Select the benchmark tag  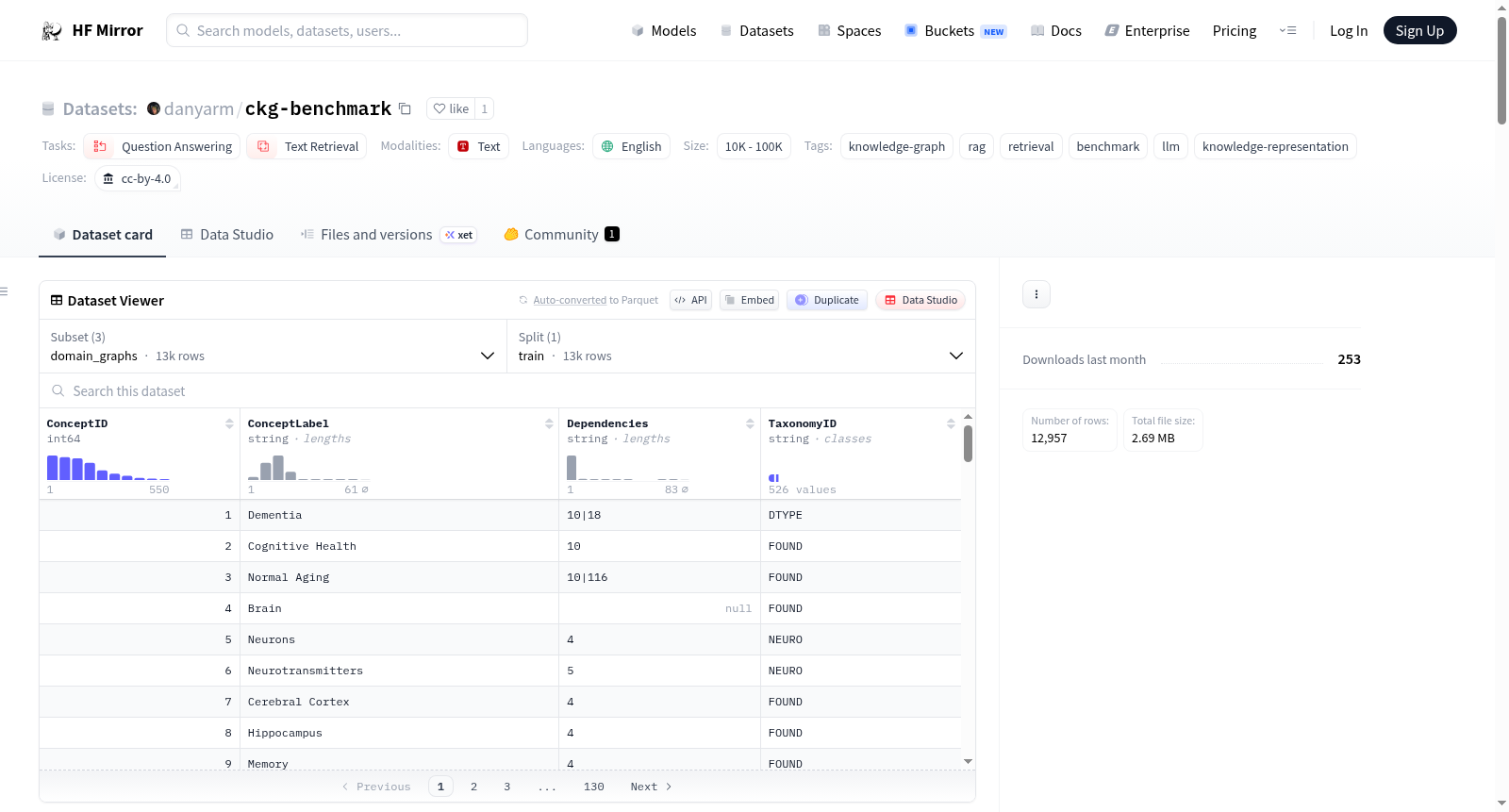[1107, 146]
